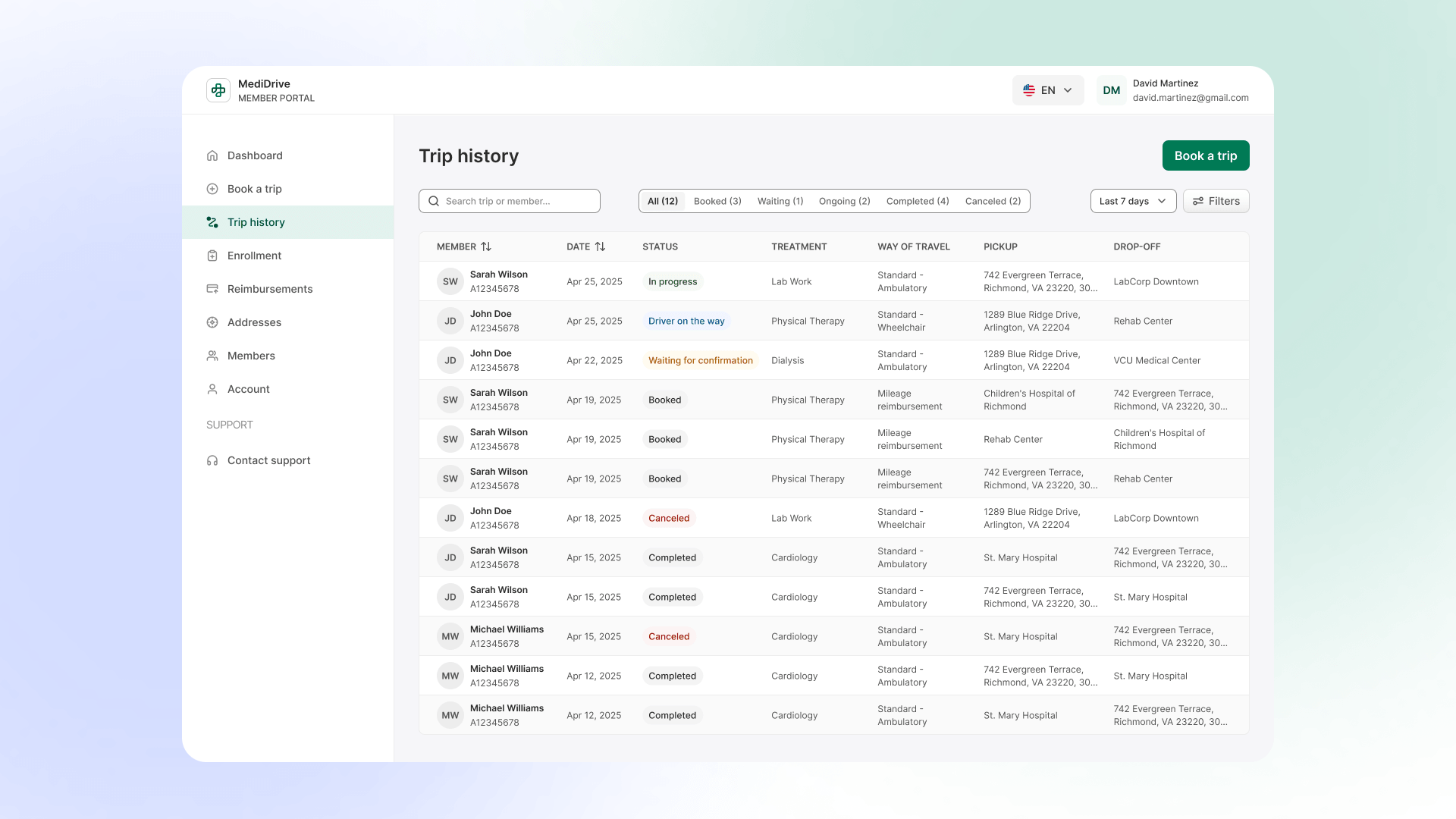Click the In progress status badge
Image resolution: width=1456 pixels, height=819 pixels.
point(673,281)
